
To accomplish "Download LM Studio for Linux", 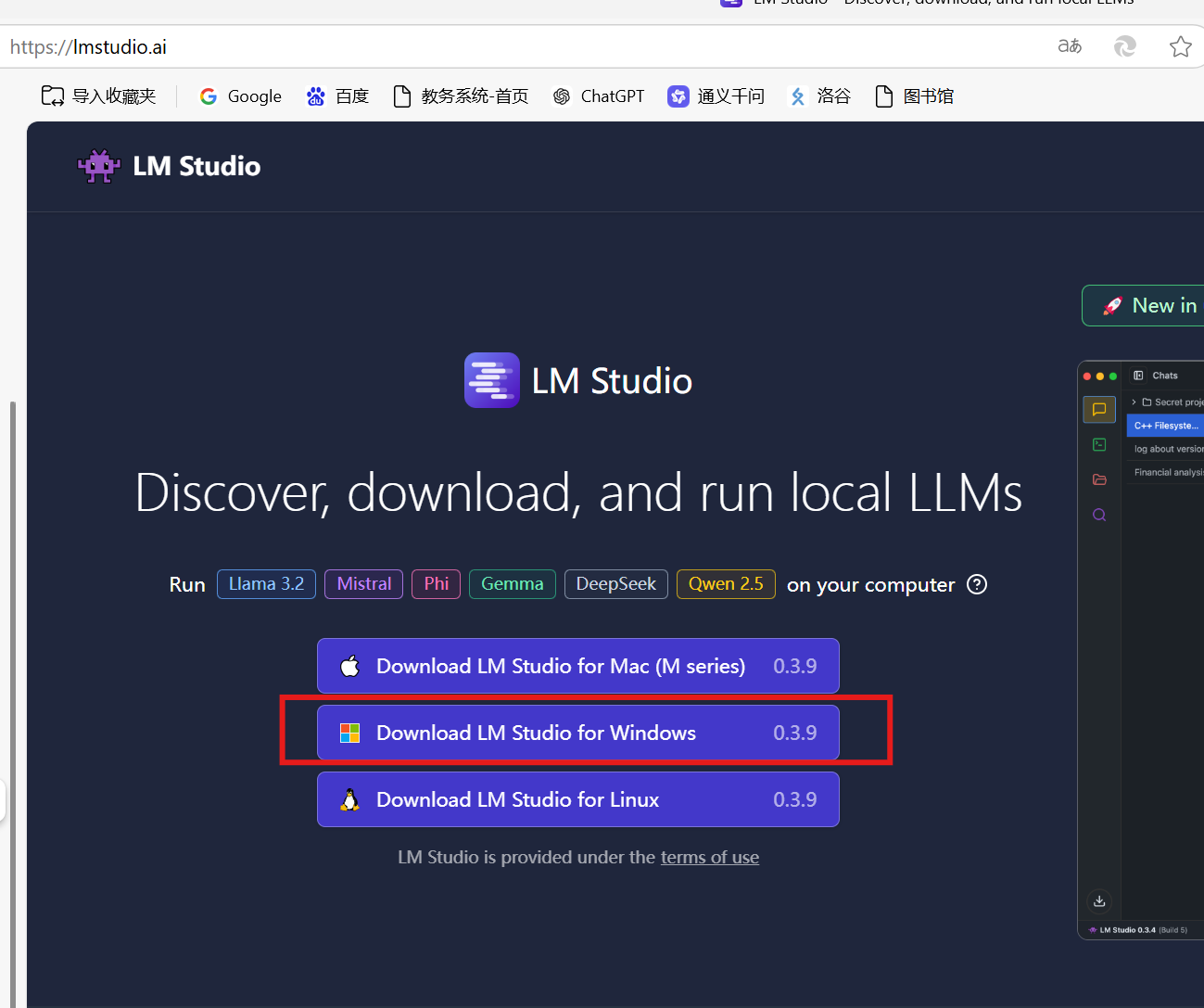I will pos(577,799).
